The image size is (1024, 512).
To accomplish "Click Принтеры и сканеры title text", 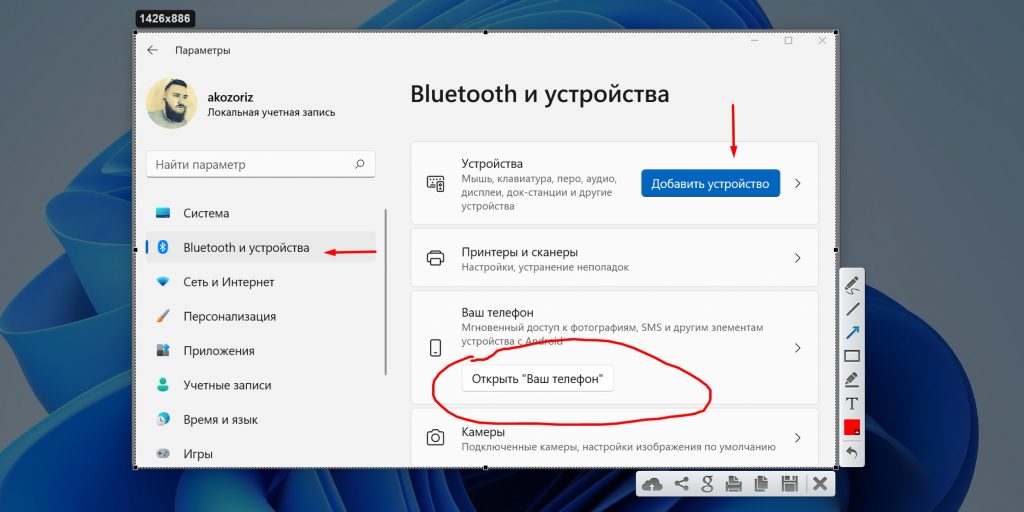I will [519, 252].
